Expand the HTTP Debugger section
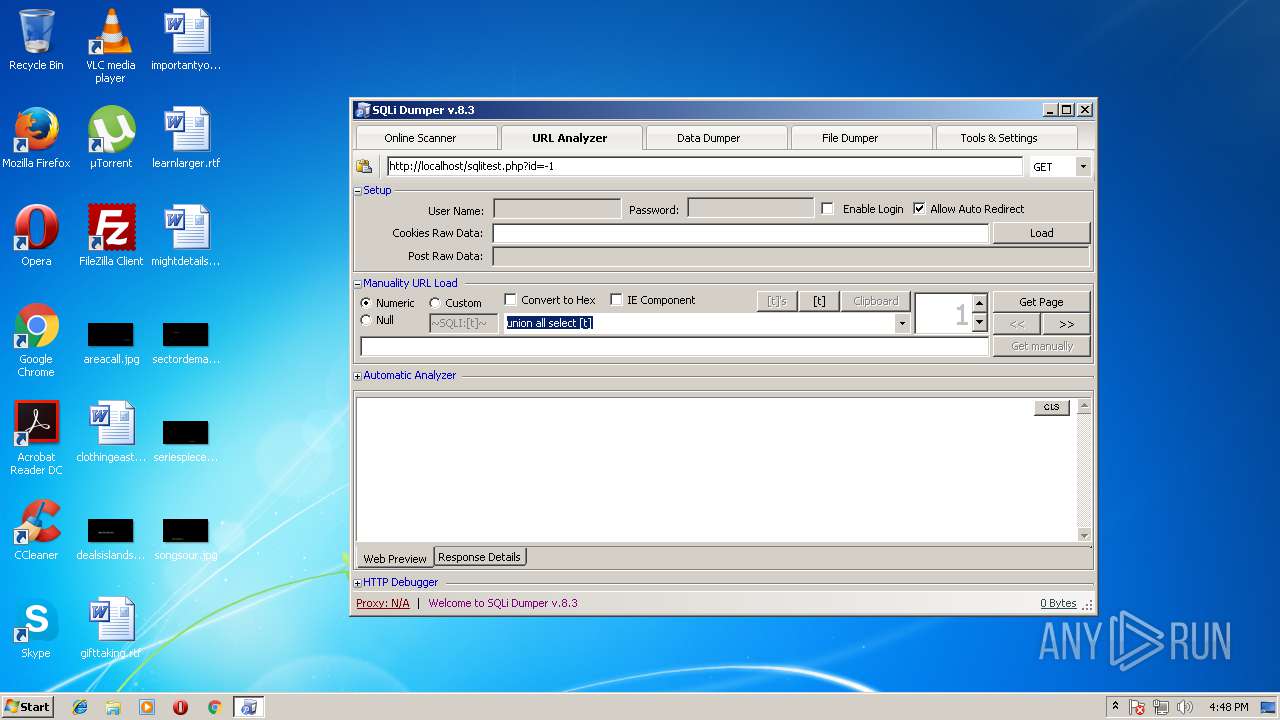The image size is (1280, 720). pos(358,583)
